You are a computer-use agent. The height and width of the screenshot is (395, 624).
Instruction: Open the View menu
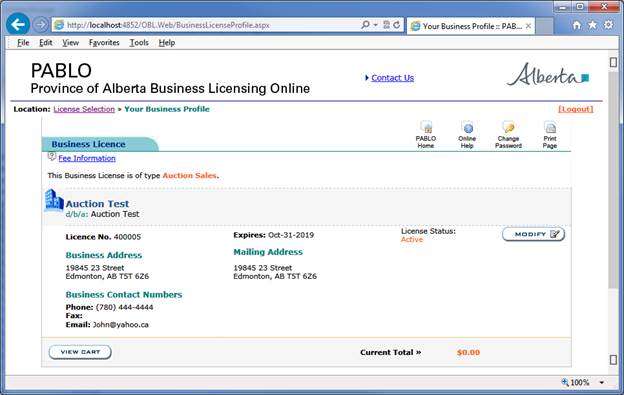tap(70, 43)
